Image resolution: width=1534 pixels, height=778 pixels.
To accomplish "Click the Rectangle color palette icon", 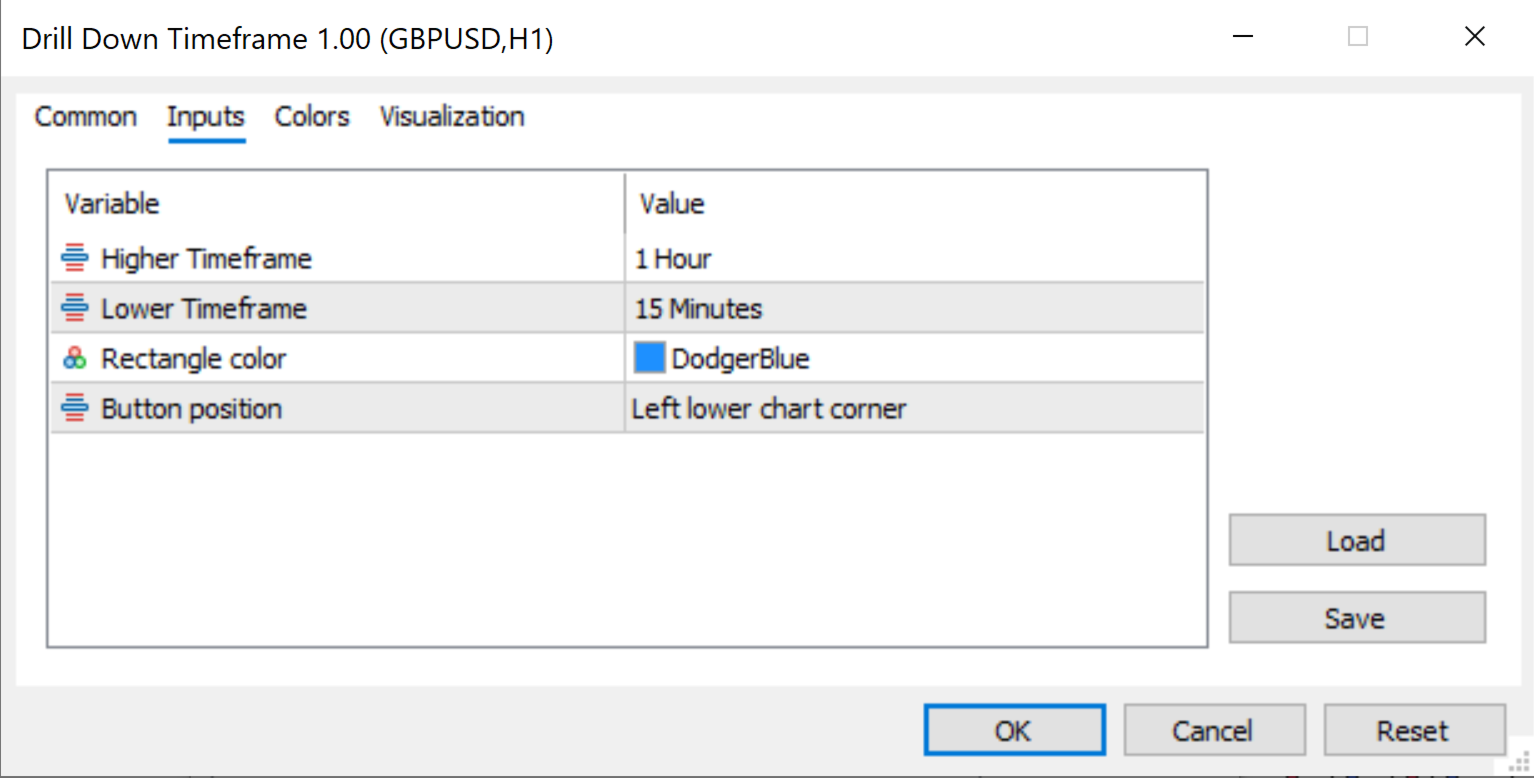I will [75, 358].
